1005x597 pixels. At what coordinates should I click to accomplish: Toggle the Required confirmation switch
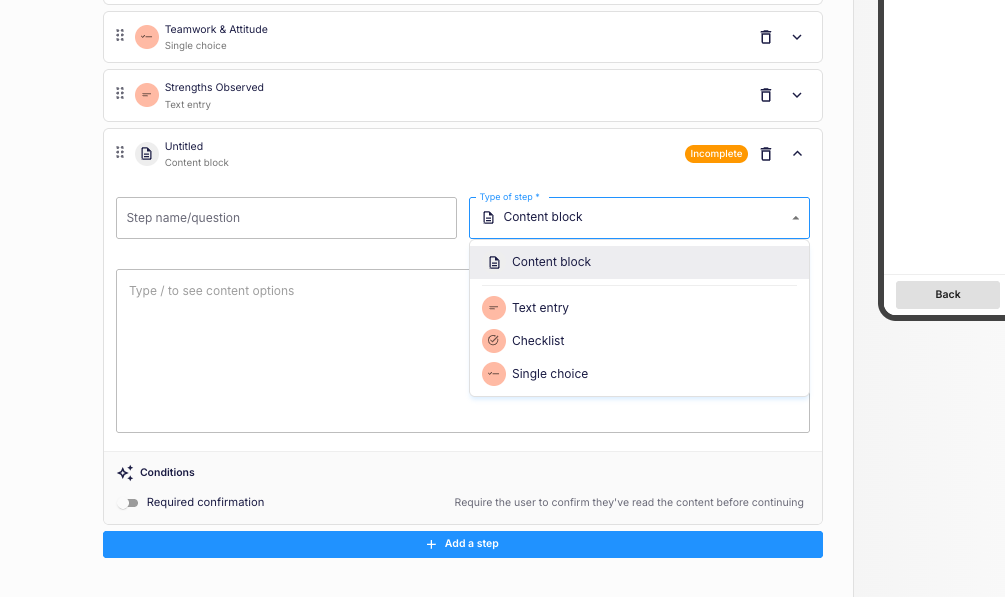128,503
